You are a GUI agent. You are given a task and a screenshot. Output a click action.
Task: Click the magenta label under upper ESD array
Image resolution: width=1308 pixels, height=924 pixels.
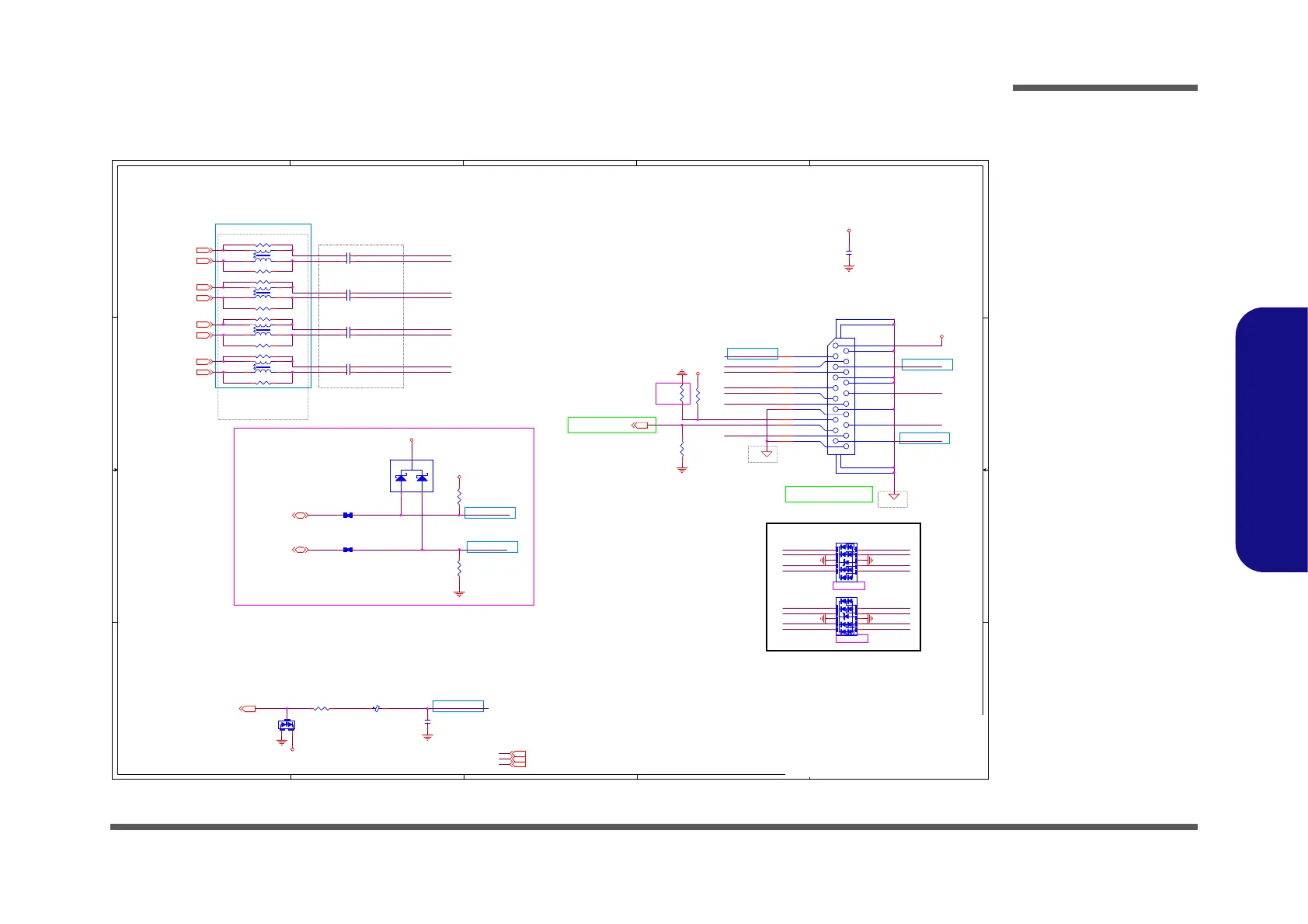[851, 585]
